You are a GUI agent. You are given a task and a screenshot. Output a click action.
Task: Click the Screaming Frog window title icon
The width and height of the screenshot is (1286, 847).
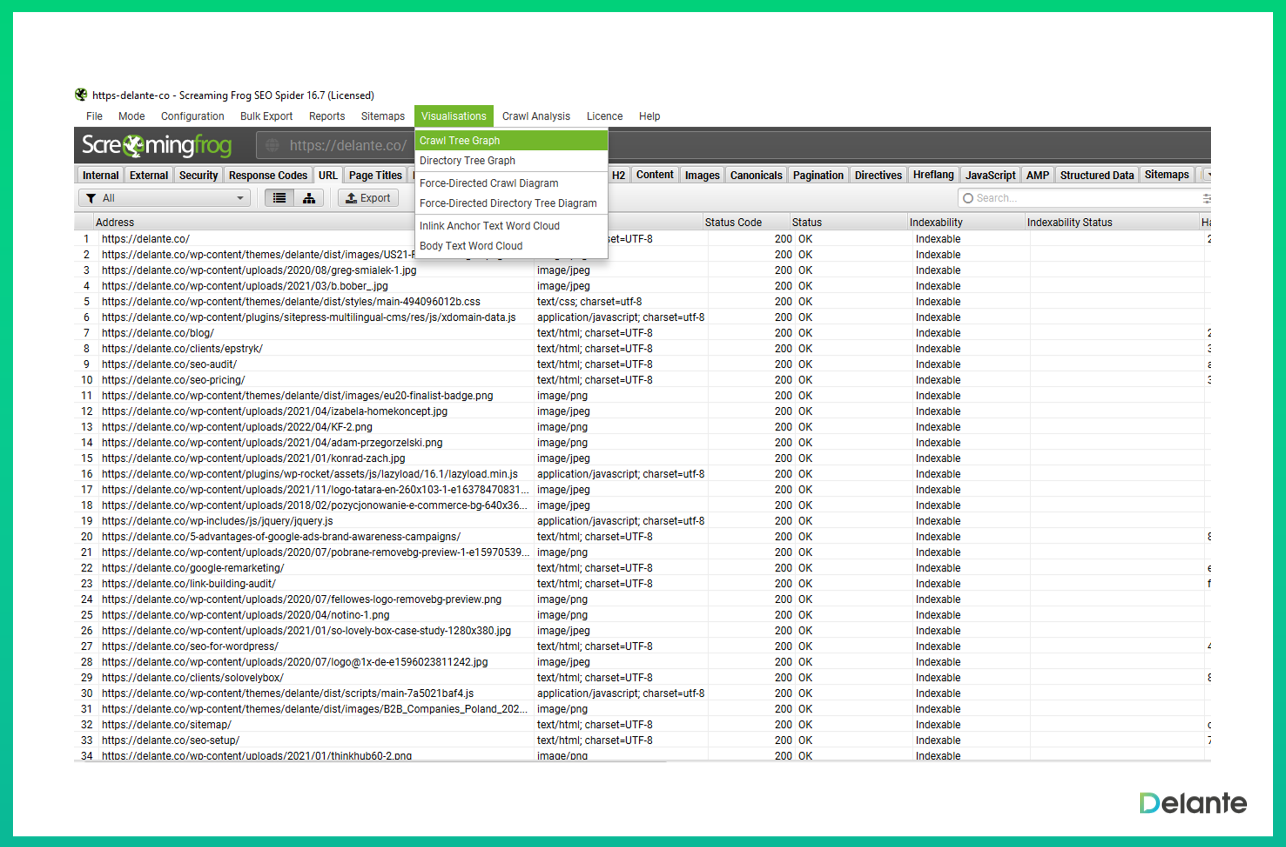point(81,96)
